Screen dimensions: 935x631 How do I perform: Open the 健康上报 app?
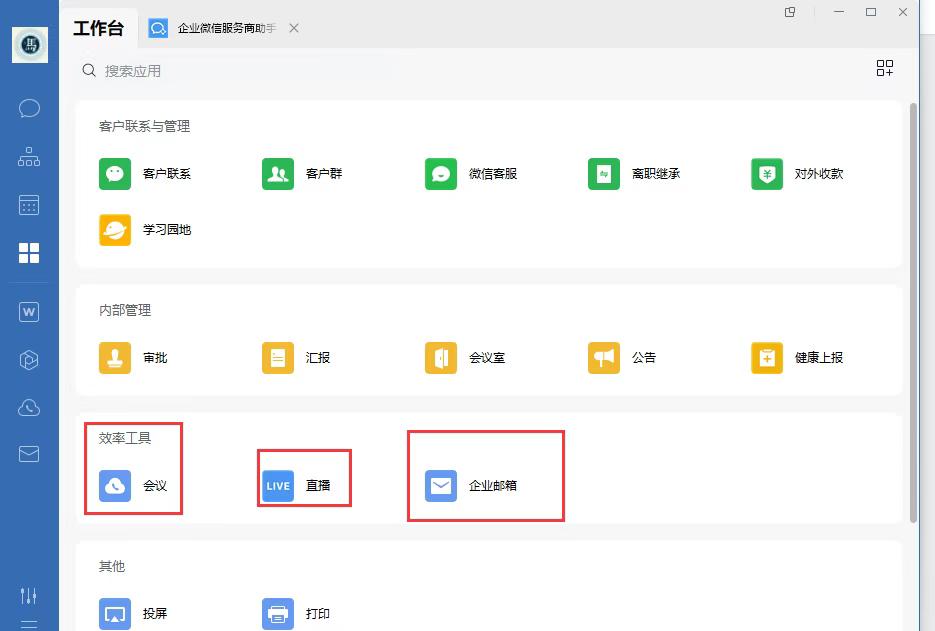coord(767,357)
